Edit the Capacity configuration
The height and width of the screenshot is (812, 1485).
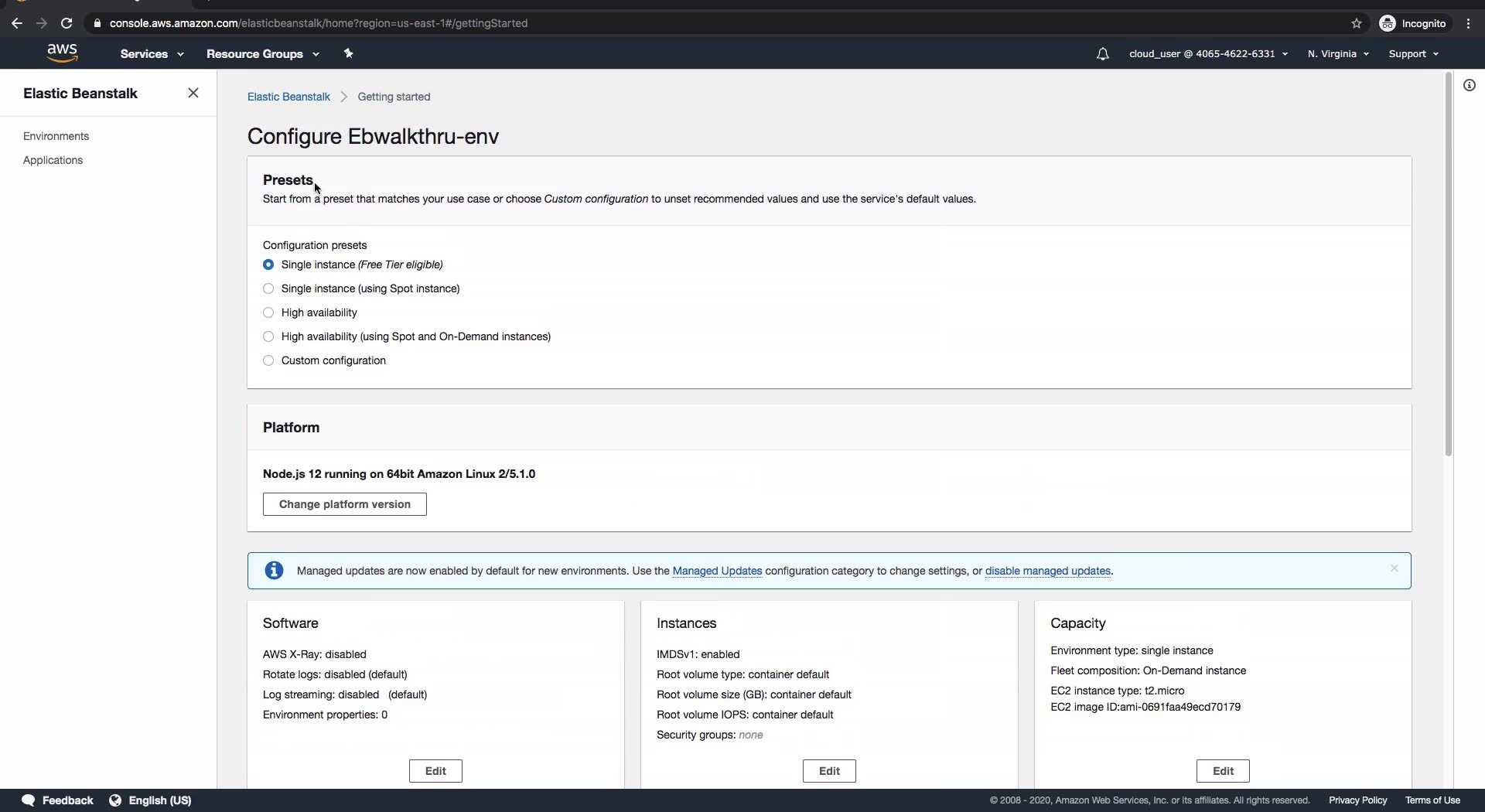[x=1223, y=771]
